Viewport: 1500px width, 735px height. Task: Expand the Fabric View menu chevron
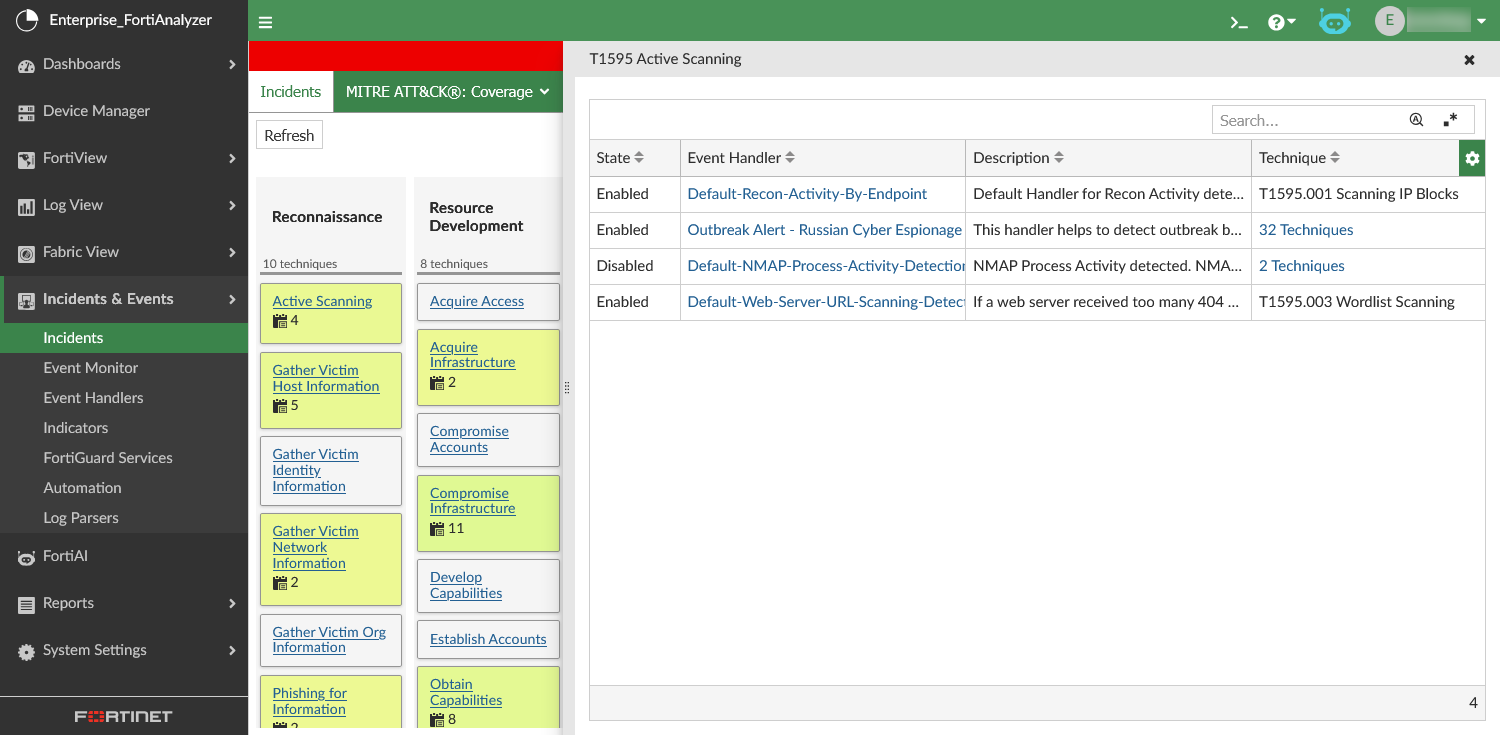click(232, 253)
